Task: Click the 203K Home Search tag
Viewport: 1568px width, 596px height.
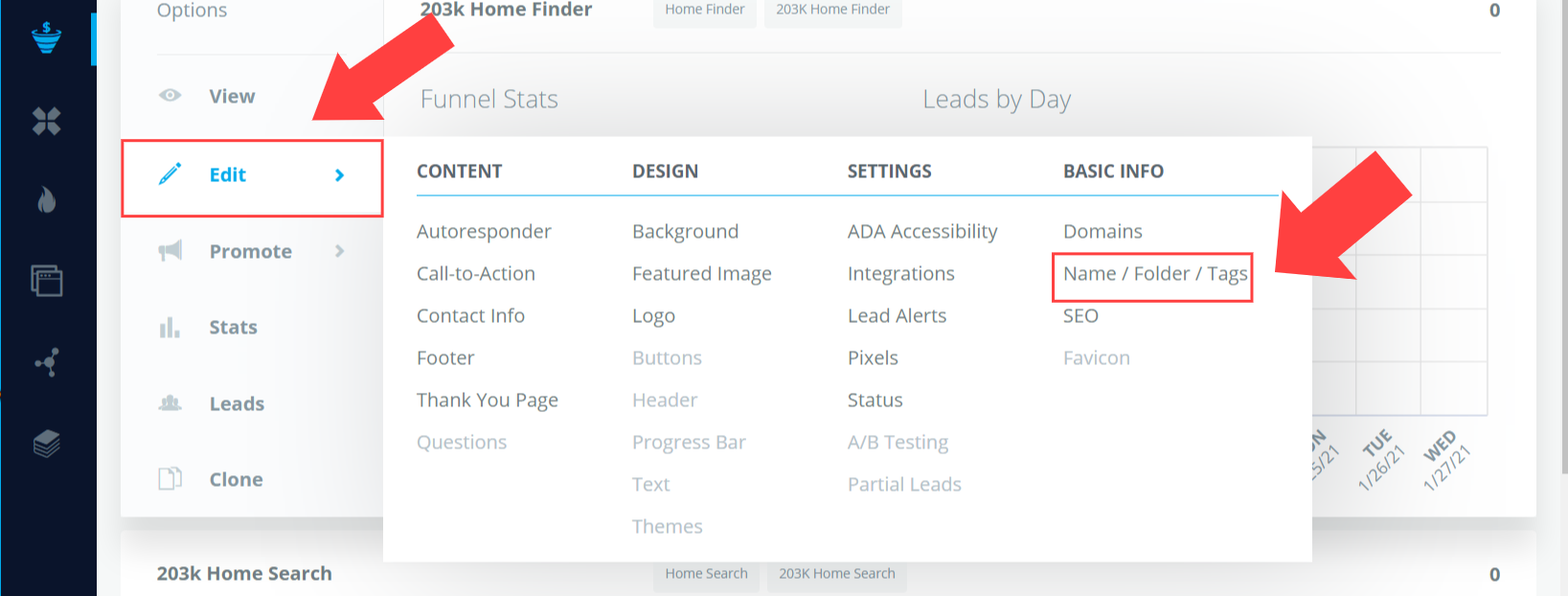Action: (836, 573)
